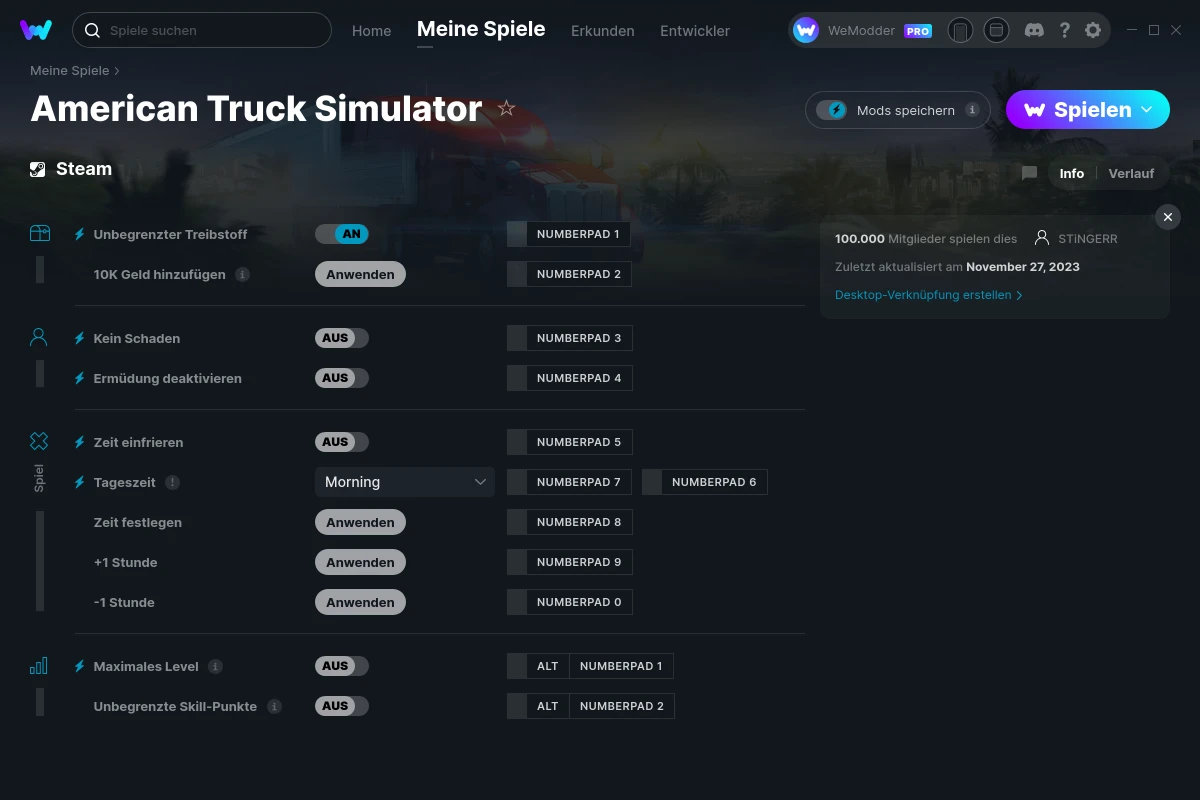The height and width of the screenshot is (800, 1200).
Task: Open settings gear icon
Action: click(x=1093, y=30)
